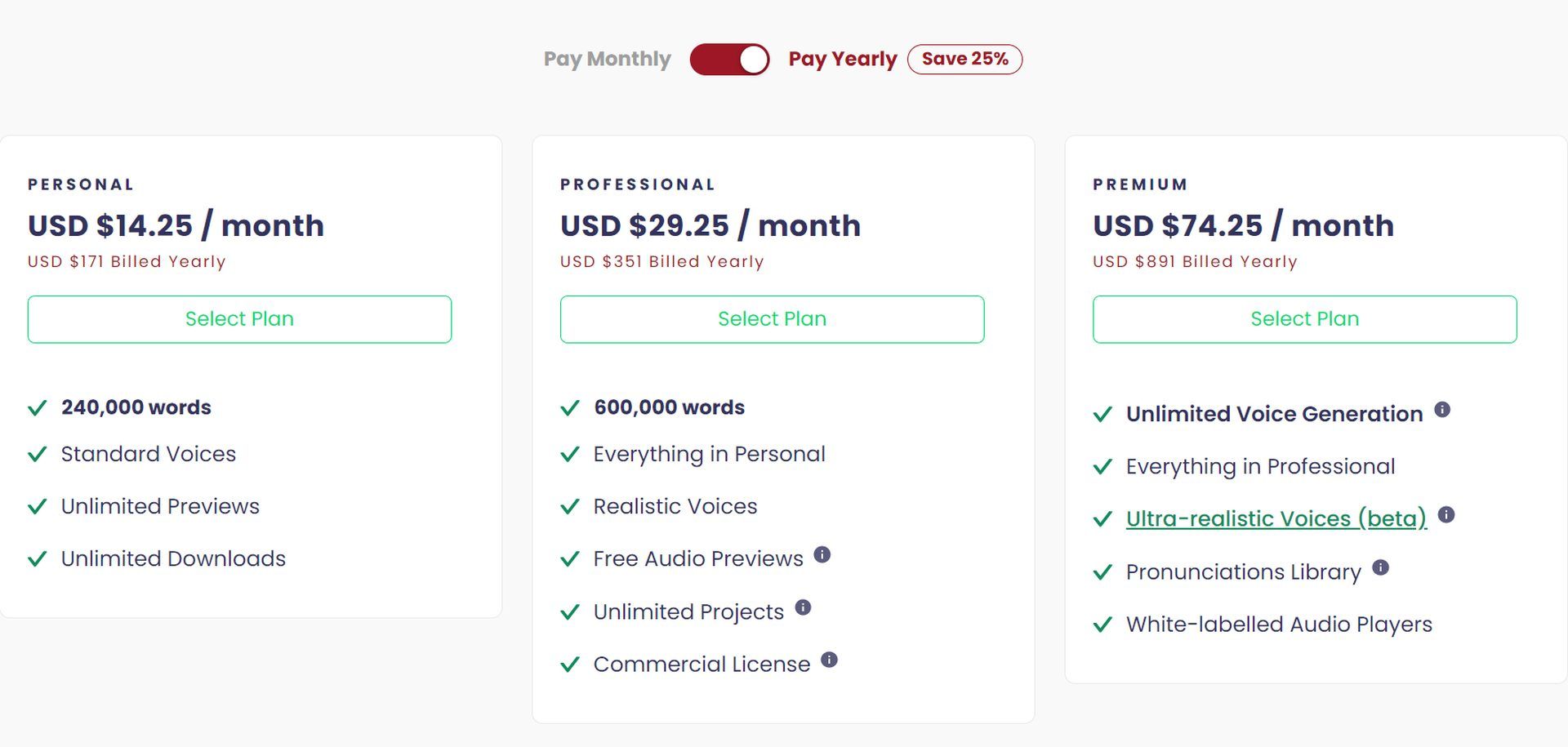
Task: Click info icon next to Ultra-realistic Voices
Action: click(1446, 514)
